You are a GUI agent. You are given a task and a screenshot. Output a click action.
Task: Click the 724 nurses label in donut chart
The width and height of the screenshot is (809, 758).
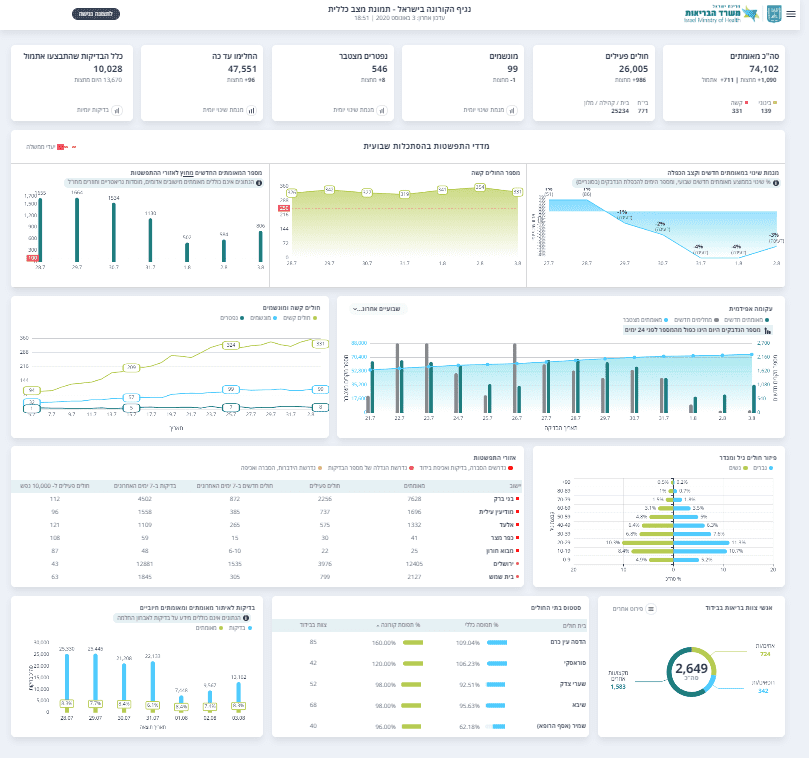coord(765,654)
